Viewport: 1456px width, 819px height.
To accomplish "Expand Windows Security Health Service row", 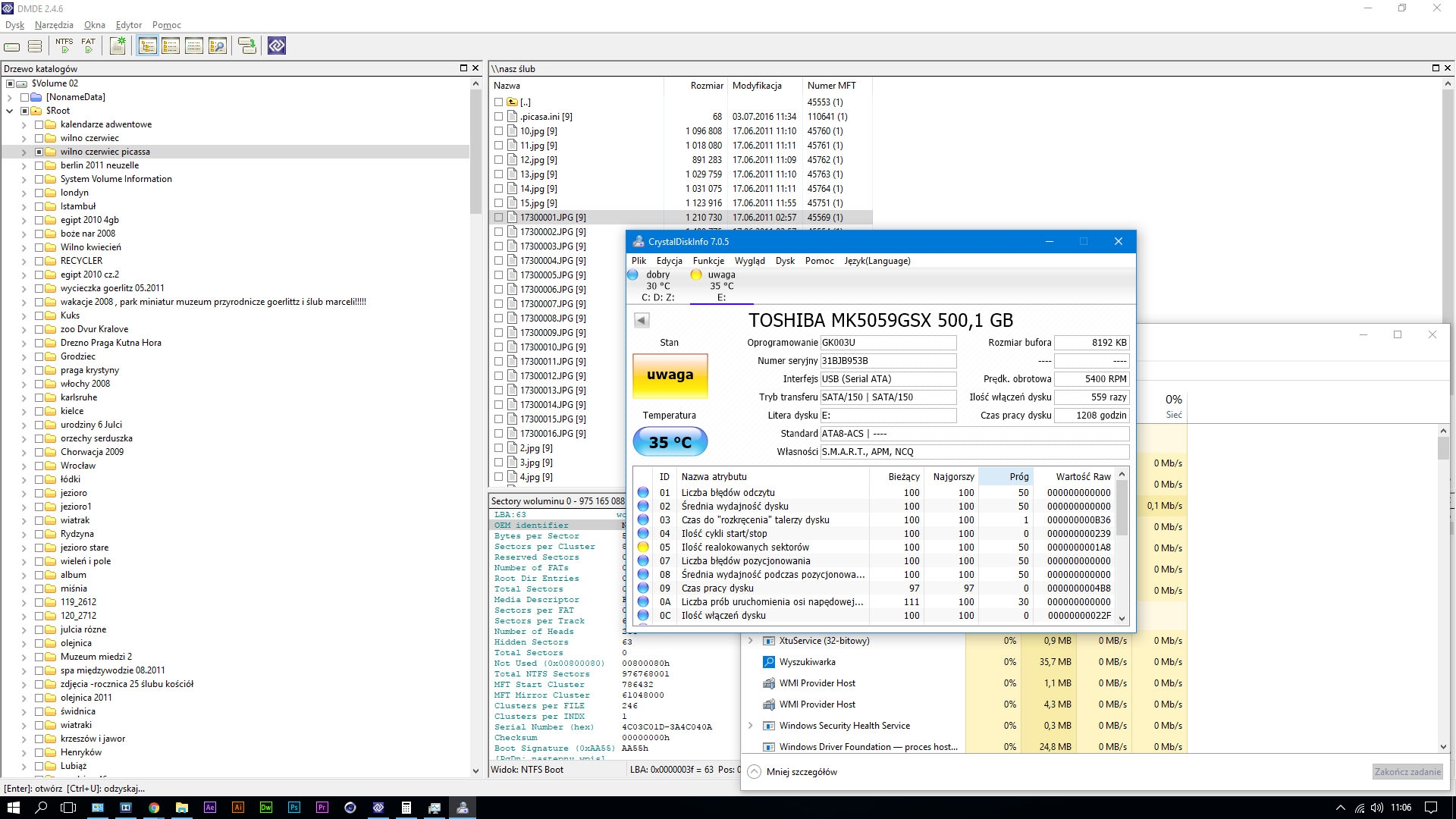I will (751, 726).
